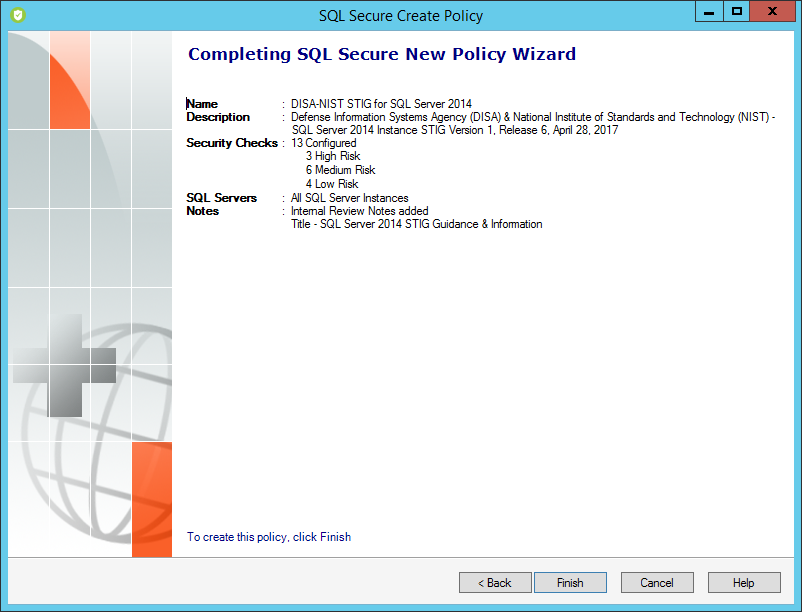Image resolution: width=802 pixels, height=612 pixels.
Task: Click the 'To create this policy, click Finish' text
Action: (x=269, y=537)
